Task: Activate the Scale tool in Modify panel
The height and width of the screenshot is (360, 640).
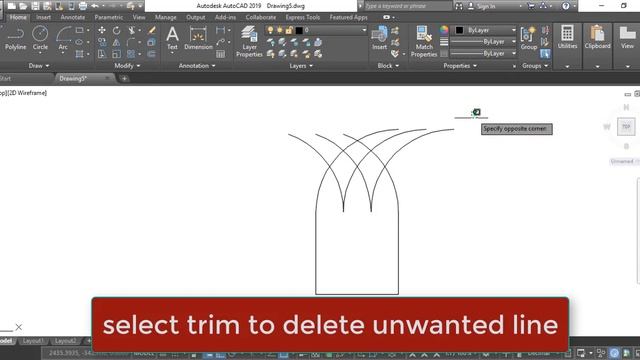Action: pyautogui.click(x=117, y=54)
